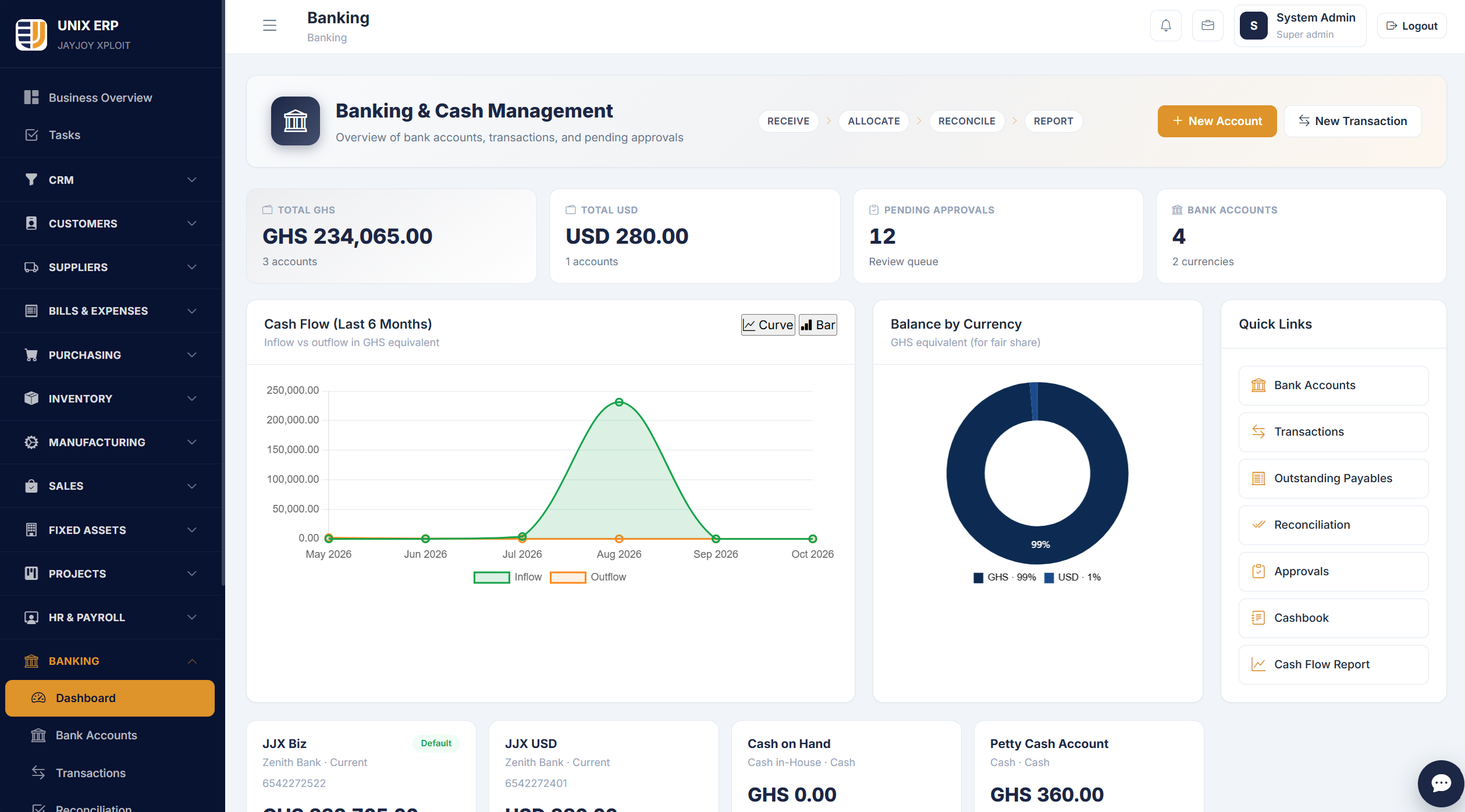Screen dimensions: 1465x812
Task: Toggle Inflow series in chart legend
Action: [507, 577]
